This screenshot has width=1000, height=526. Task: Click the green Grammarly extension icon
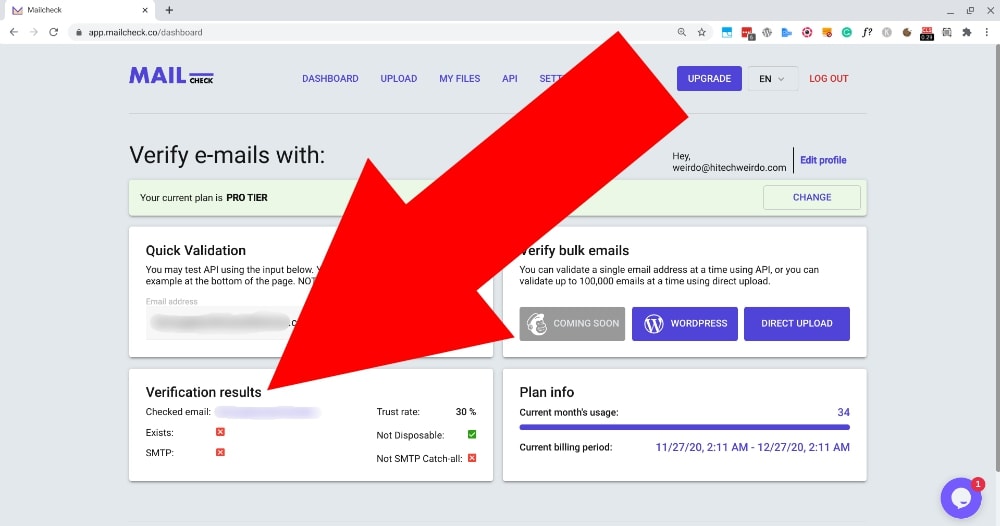(x=847, y=33)
